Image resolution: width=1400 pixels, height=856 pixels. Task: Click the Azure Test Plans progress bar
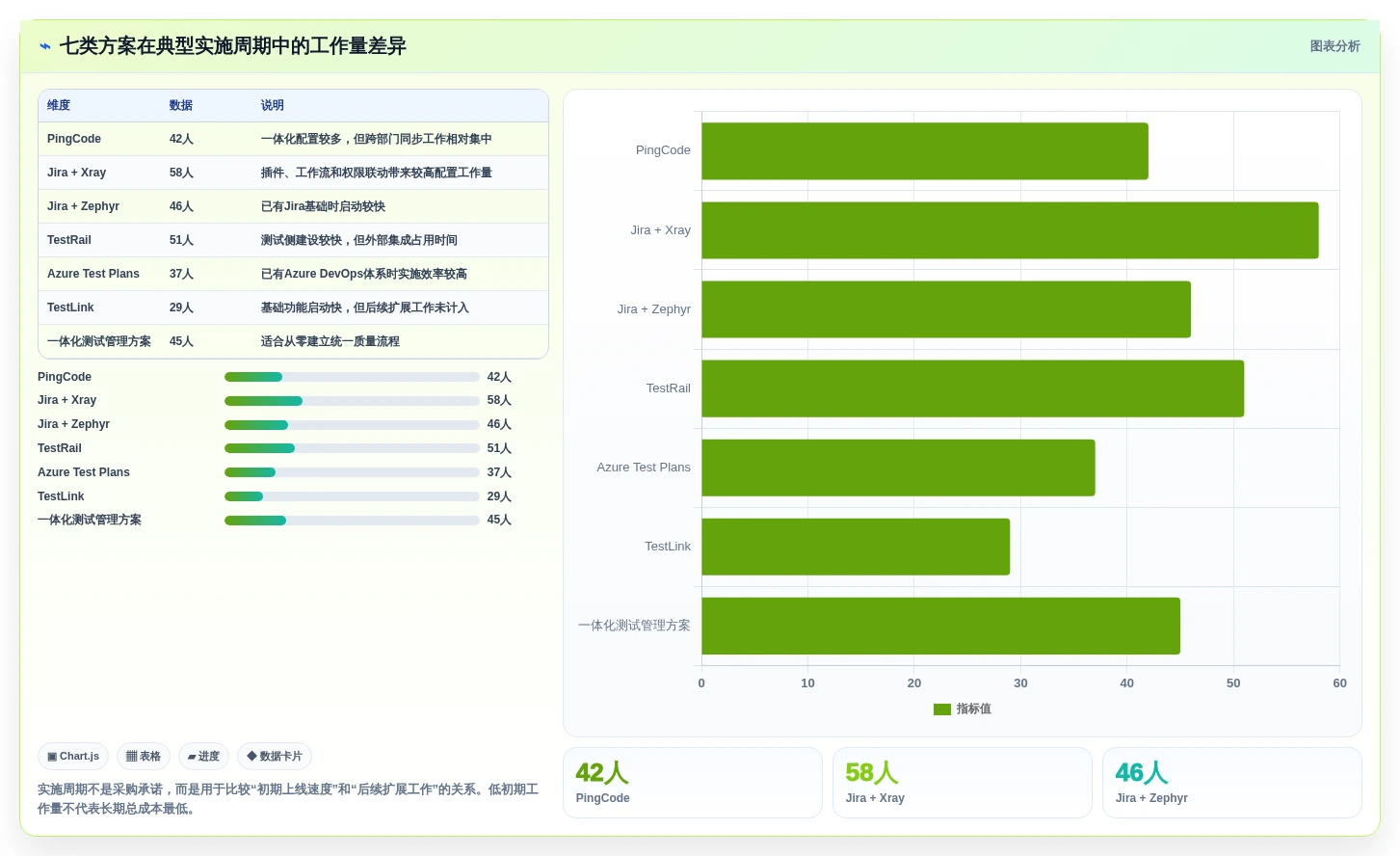coord(352,472)
